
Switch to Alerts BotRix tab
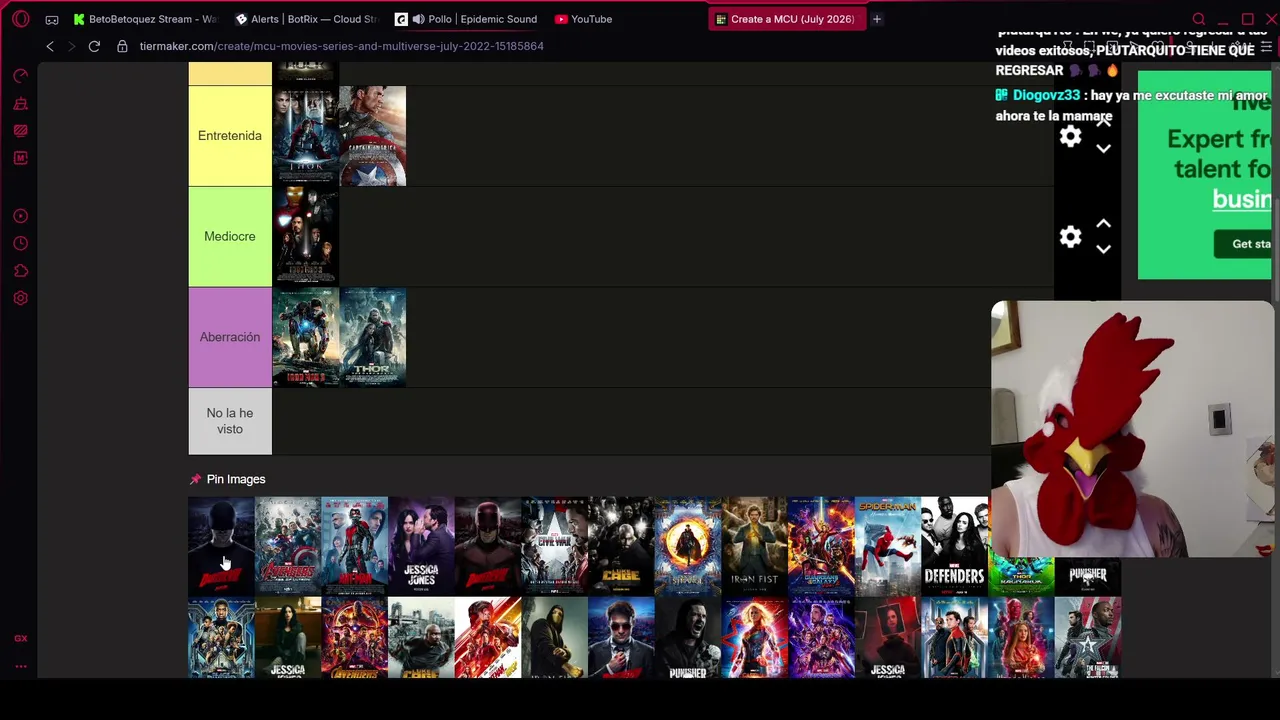point(307,19)
